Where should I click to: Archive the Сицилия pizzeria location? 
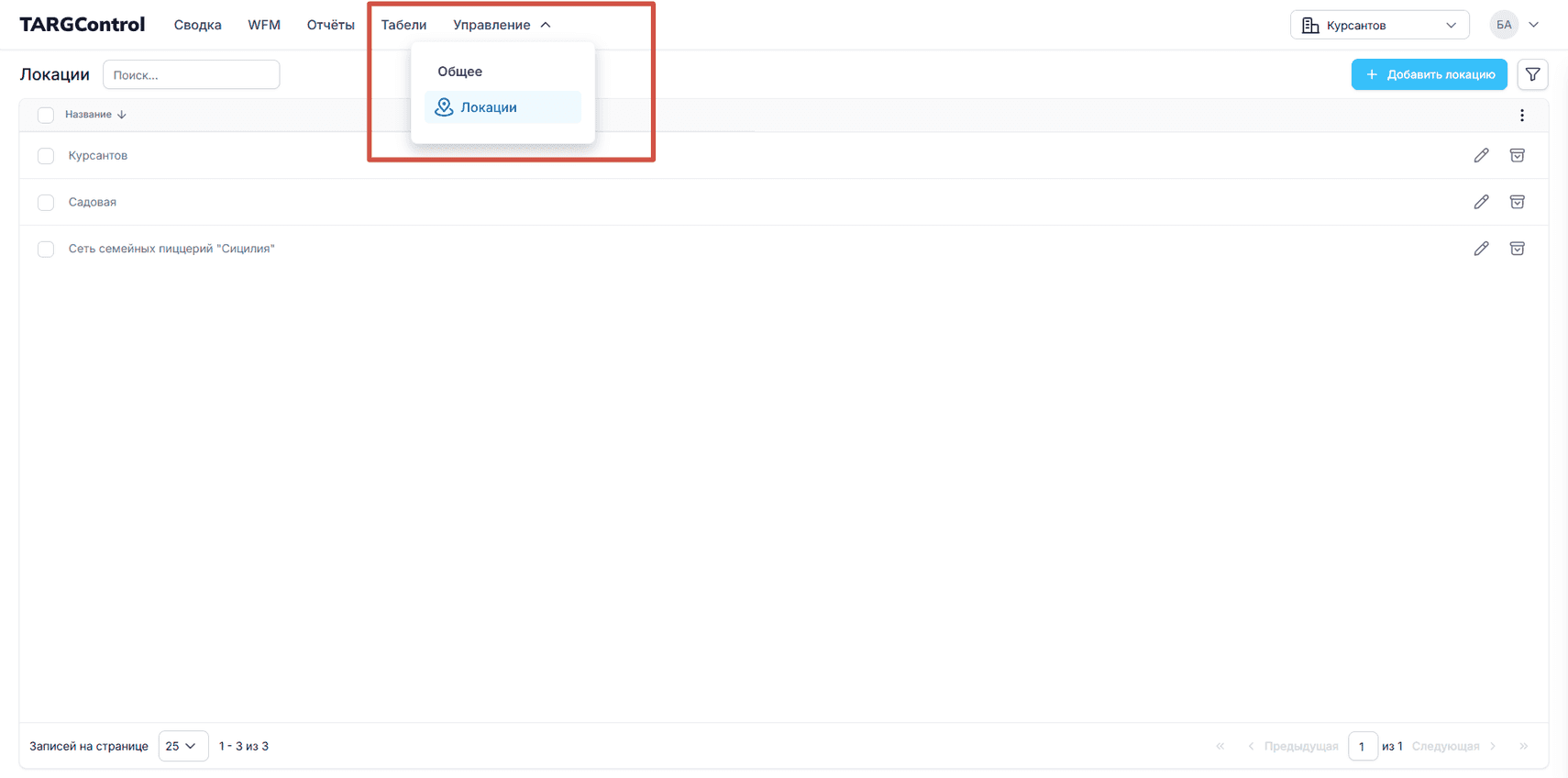1517,249
